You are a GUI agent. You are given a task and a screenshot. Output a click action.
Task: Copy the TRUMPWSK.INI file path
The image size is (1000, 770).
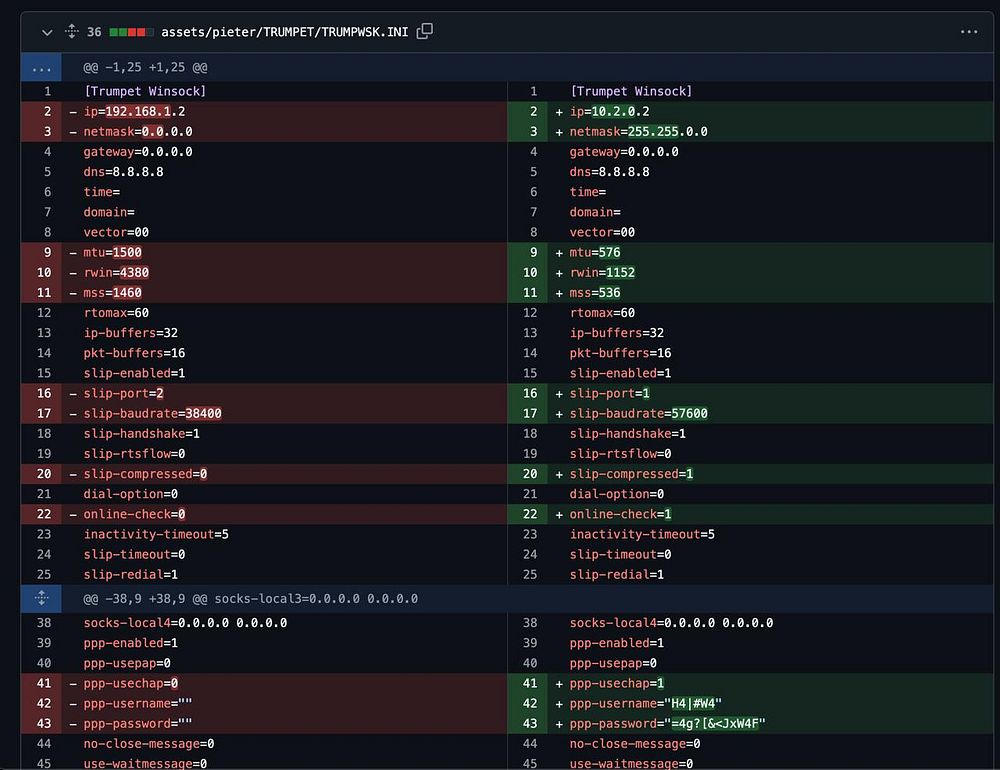[x=425, y=31]
